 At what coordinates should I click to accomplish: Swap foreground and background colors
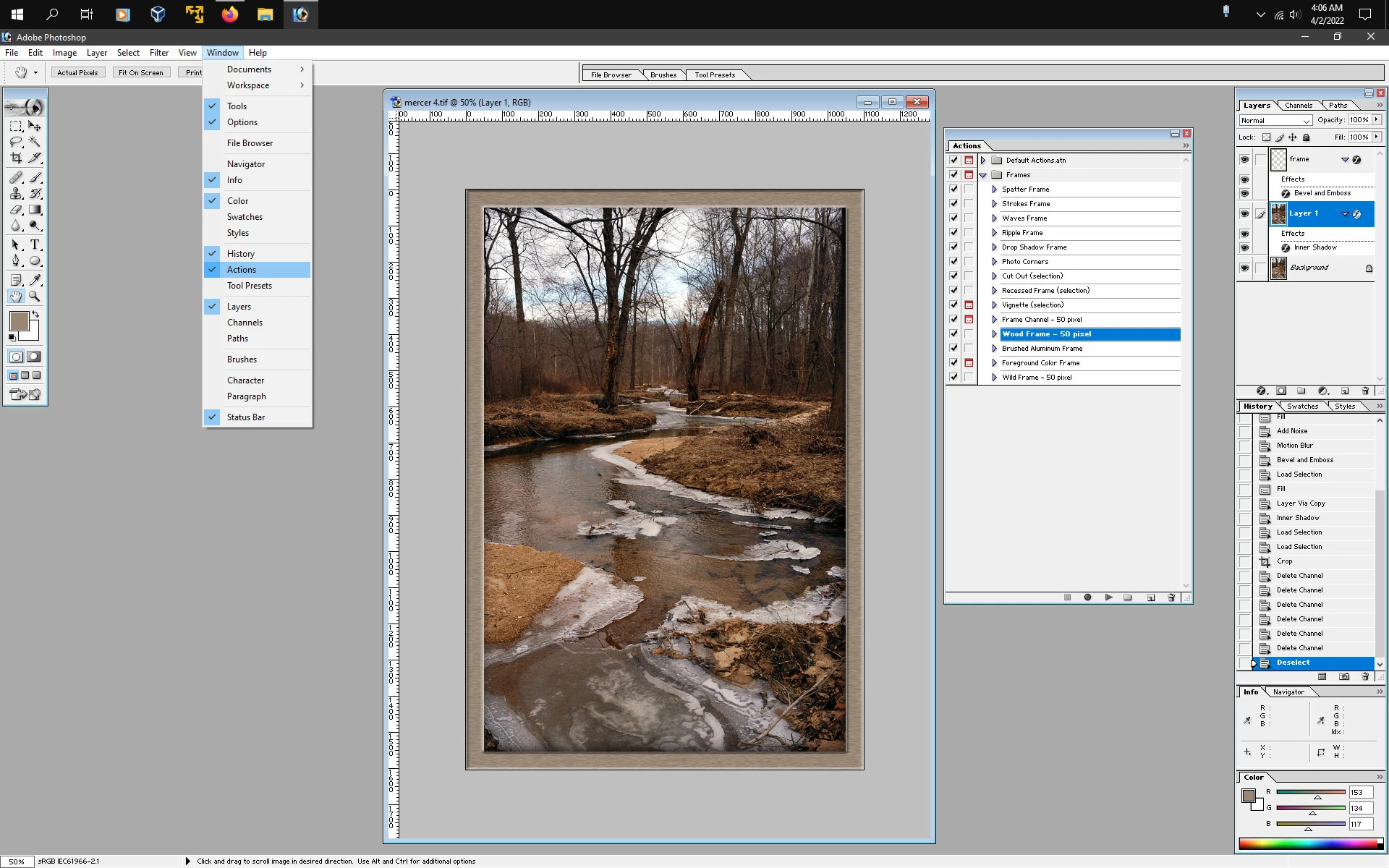[35, 315]
